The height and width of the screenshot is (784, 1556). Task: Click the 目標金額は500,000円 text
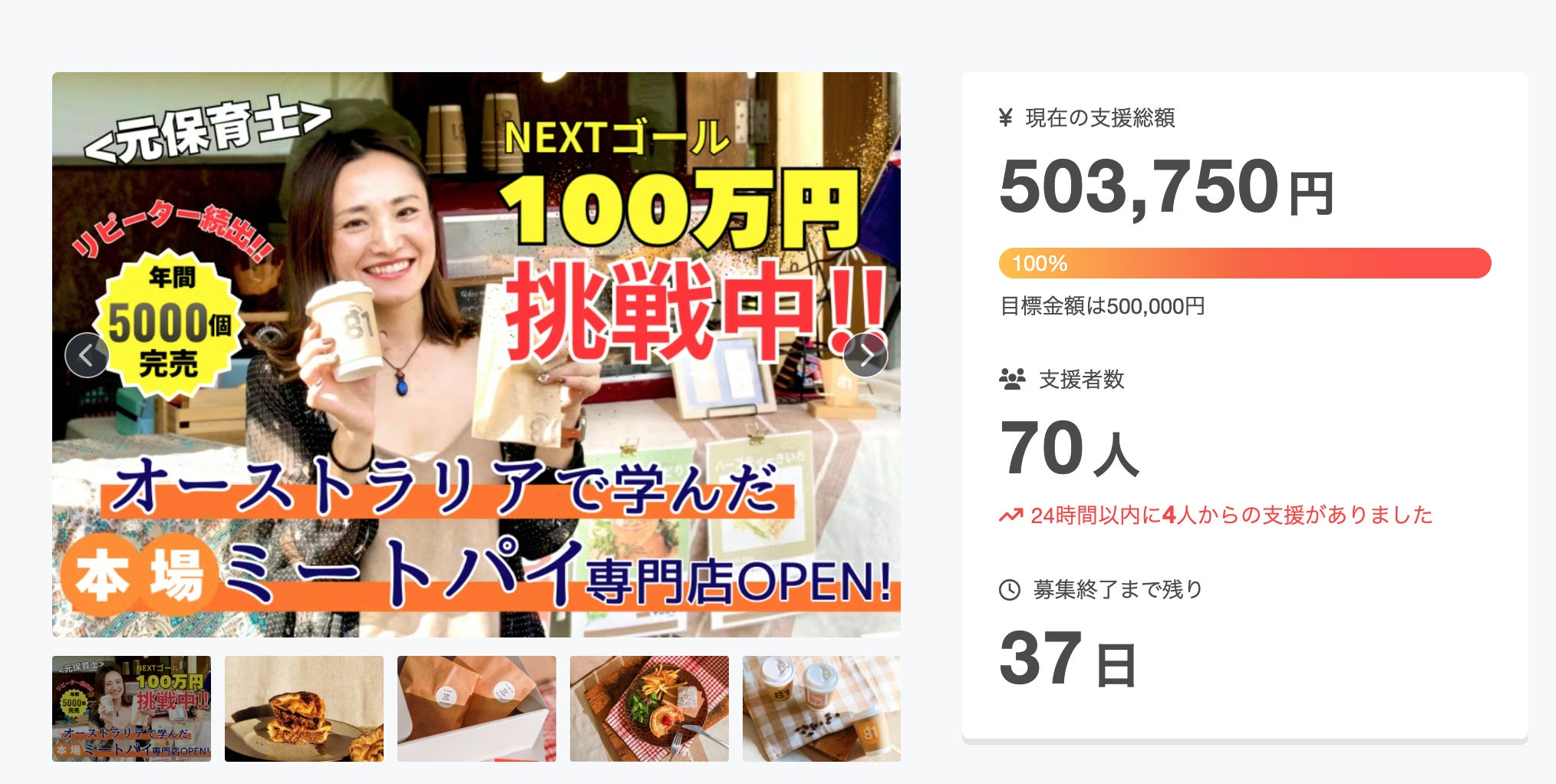click(x=1102, y=306)
